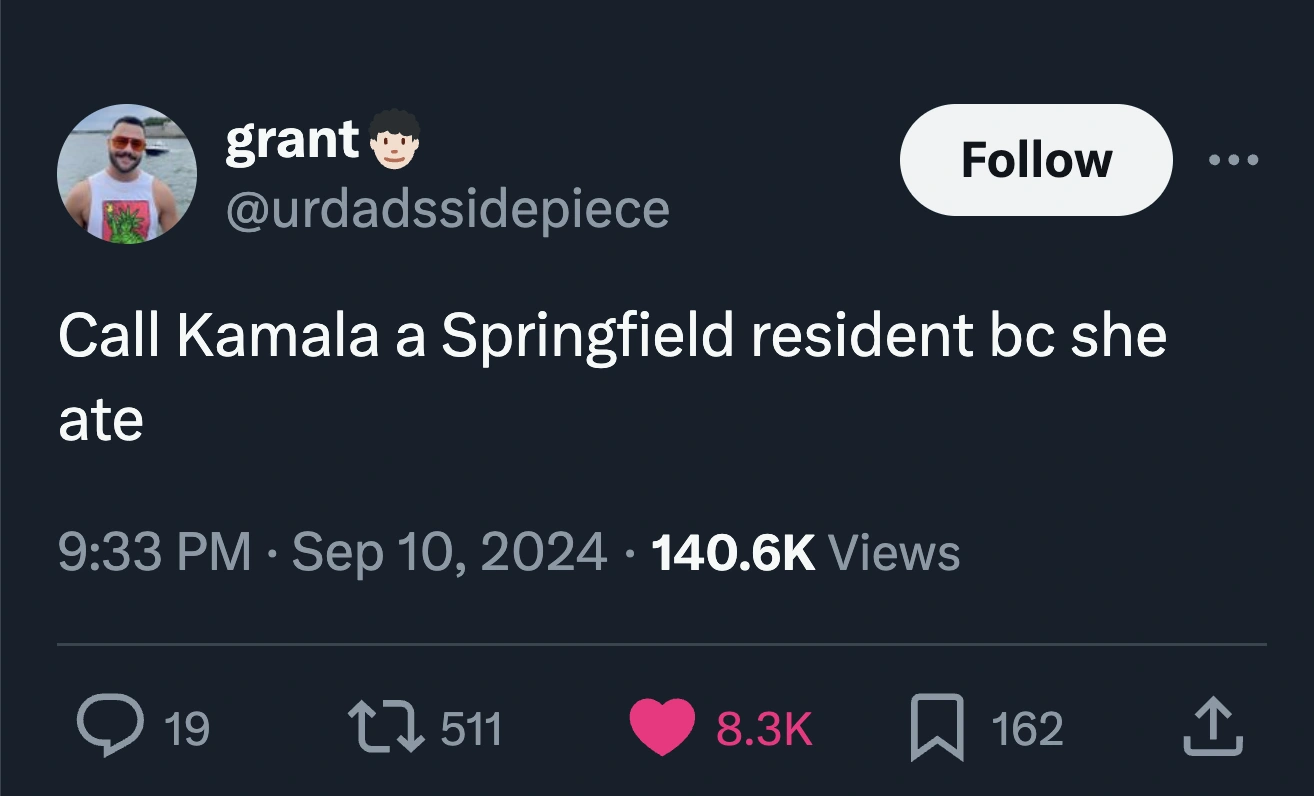Follow the account @urdadssidepiece
This screenshot has height=796, width=1314.
click(x=1035, y=159)
